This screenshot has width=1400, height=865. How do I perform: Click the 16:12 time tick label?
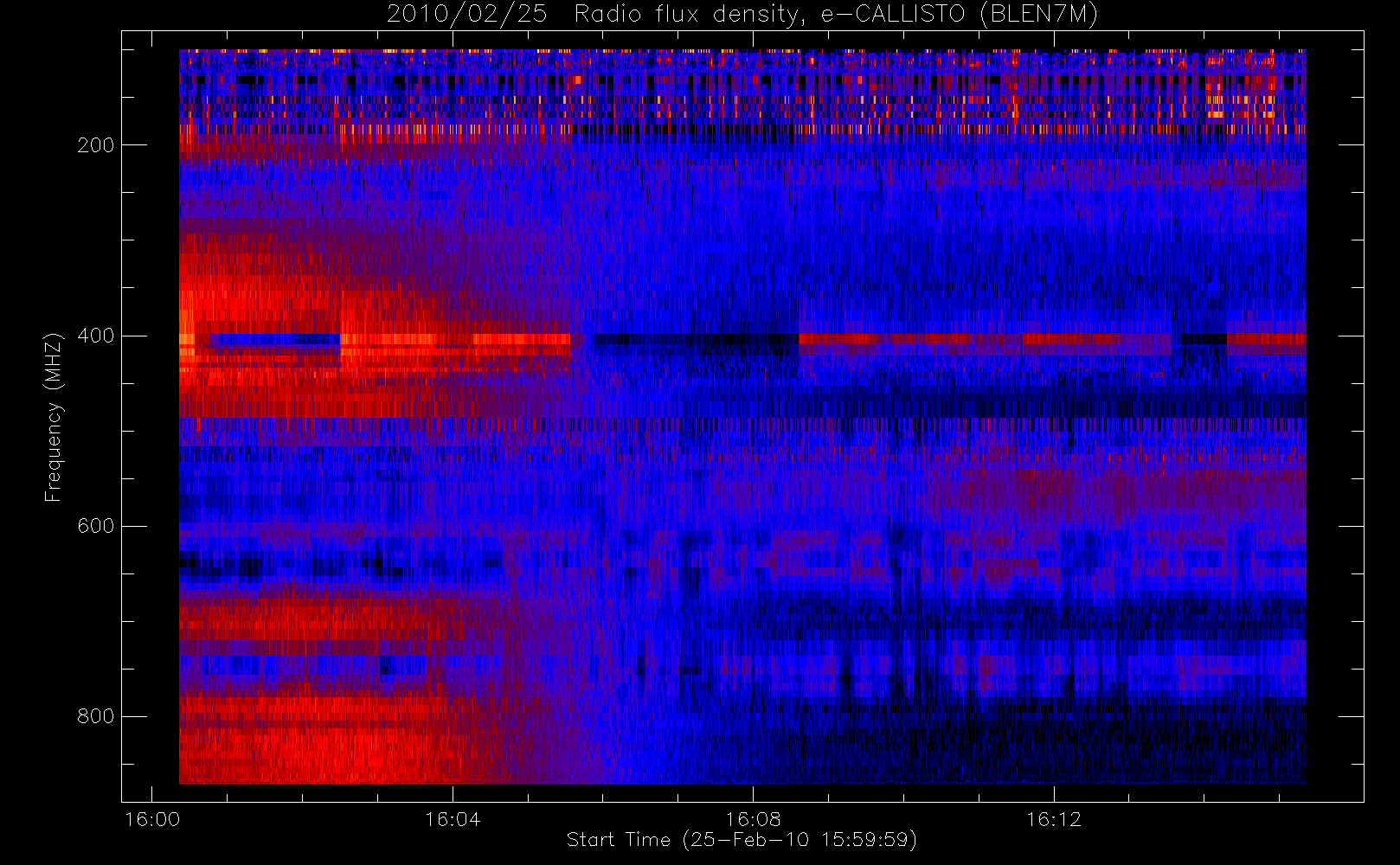point(1053,819)
